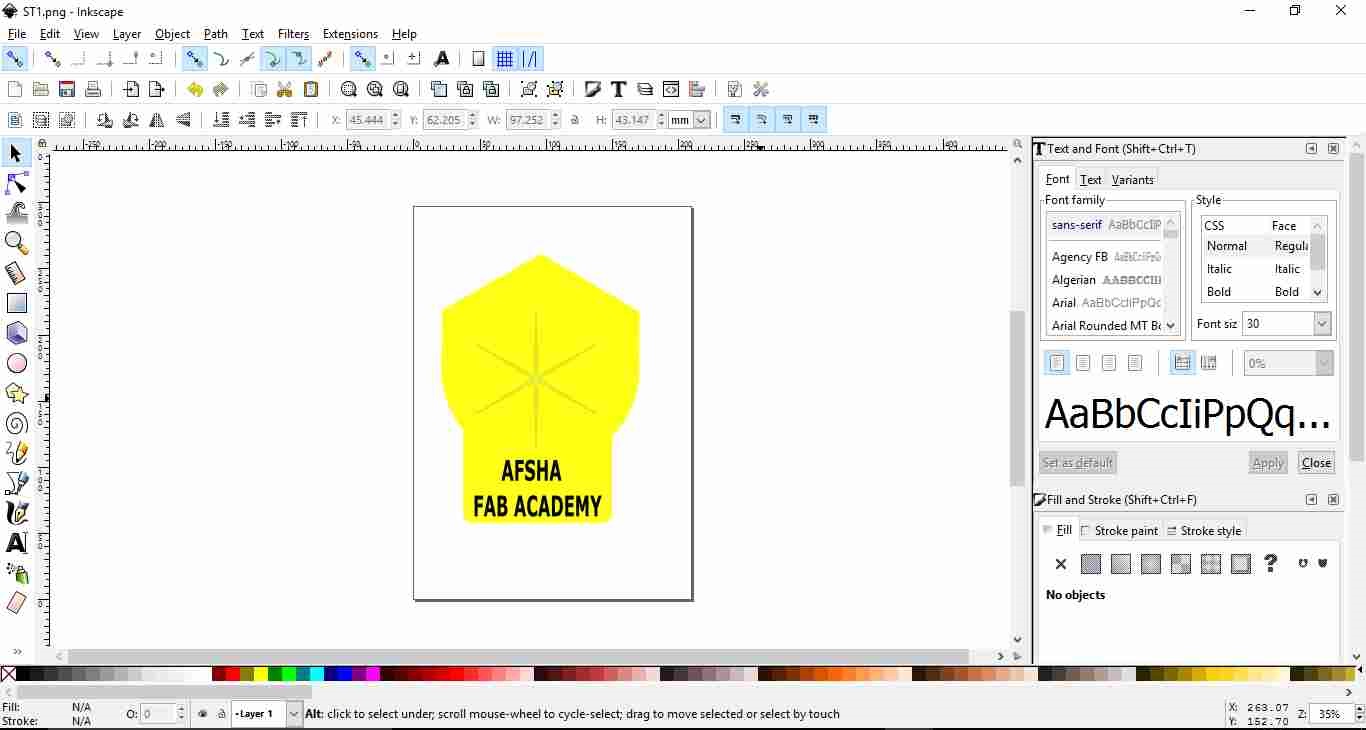This screenshot has height=730, width=1366.
Task: Adjust the opacity O: stepper
Action: pyautogui.click(x=181, y=714)
